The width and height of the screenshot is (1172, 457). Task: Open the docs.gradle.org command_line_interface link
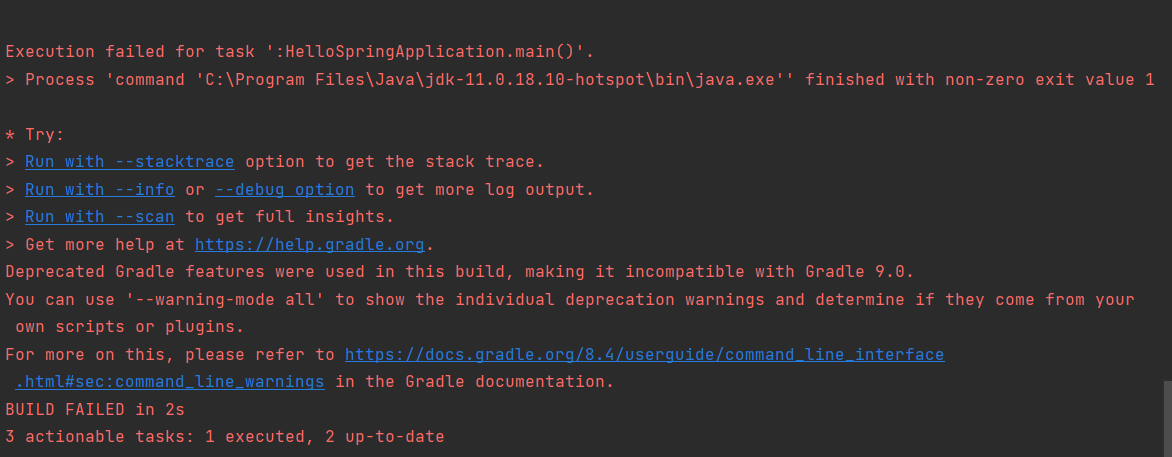click(644, 355)
